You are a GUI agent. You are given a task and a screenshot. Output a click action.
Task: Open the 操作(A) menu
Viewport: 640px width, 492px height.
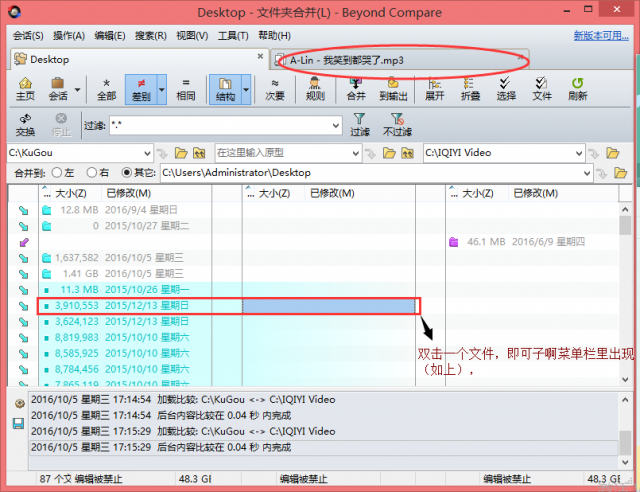(x=69, y=36)
